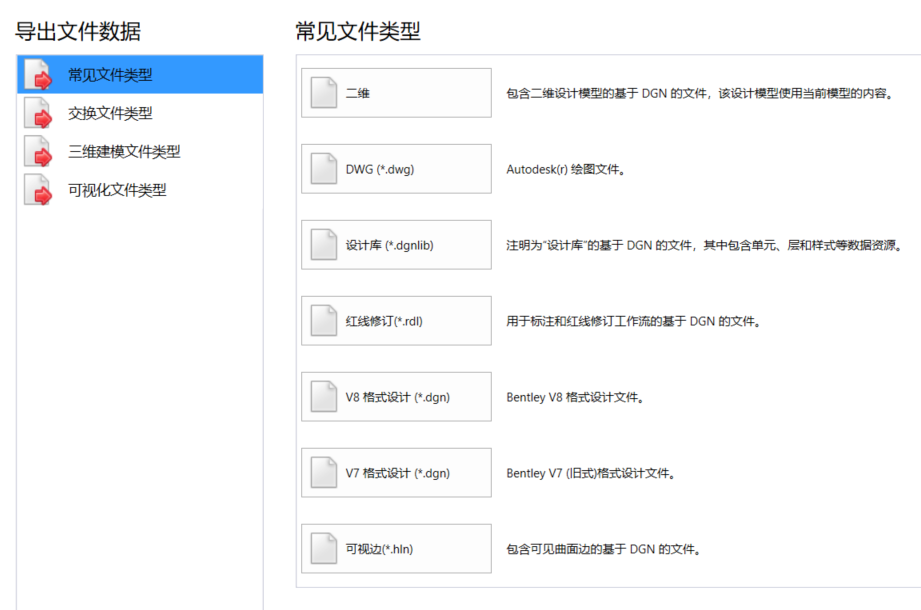Viewport: 921px width, 610px height.
Task: Click the red arrow icon beside 常见文件类型
Action: [38, 75]
